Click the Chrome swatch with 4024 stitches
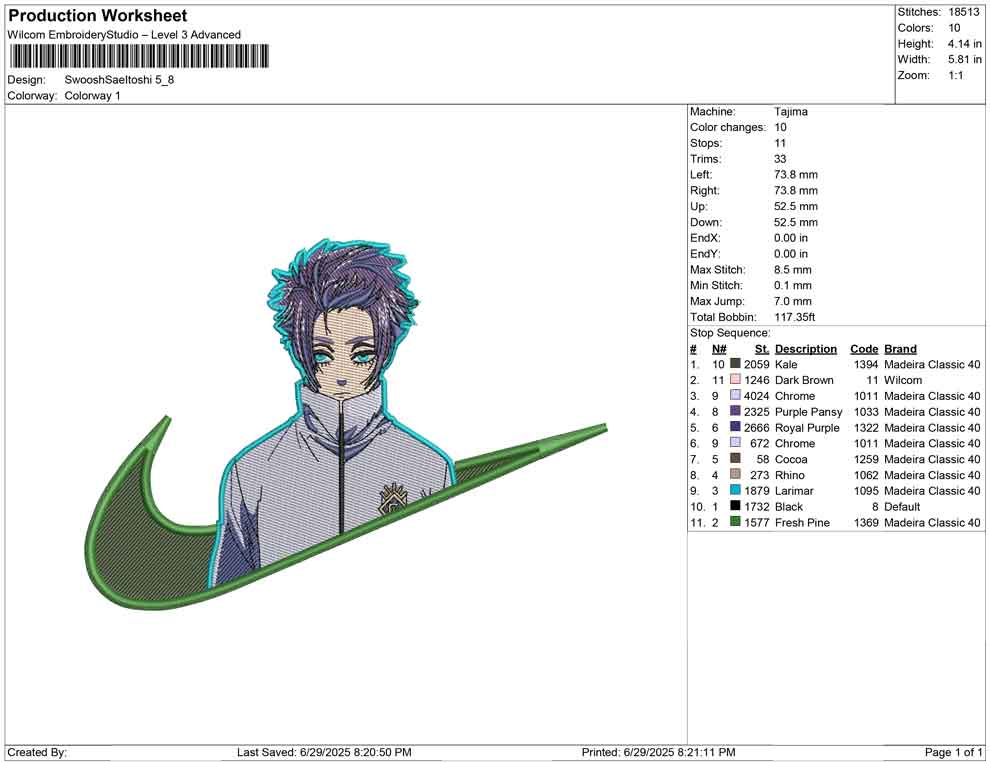The image size is (990, 762). pos(735,395)
